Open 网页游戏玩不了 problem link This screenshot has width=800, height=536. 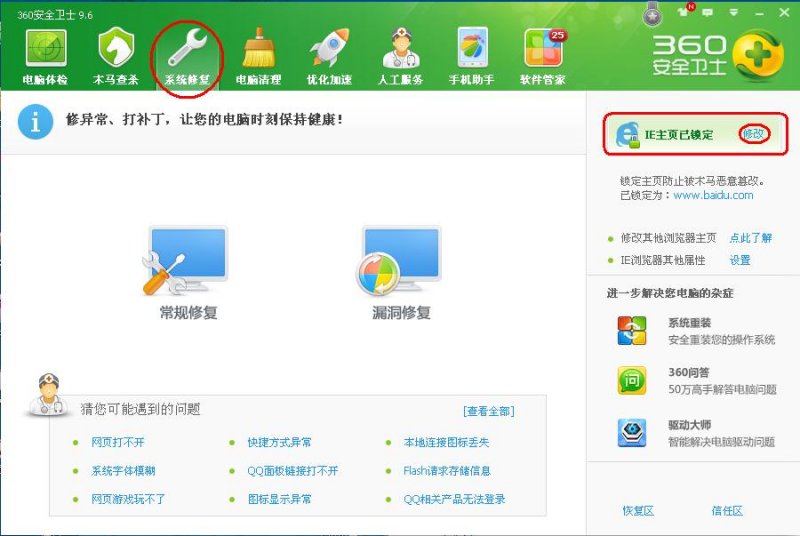(128, 499)
